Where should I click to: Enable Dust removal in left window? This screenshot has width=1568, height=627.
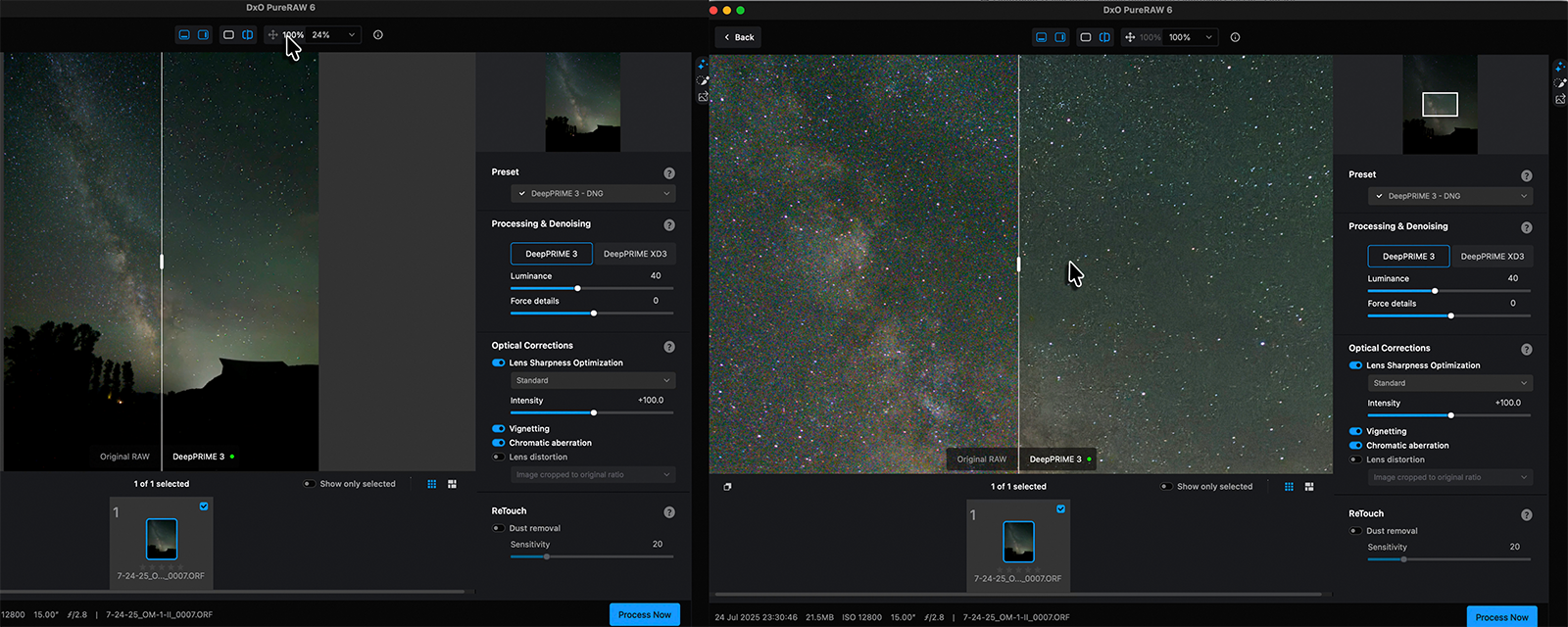[x=499, y=528]
